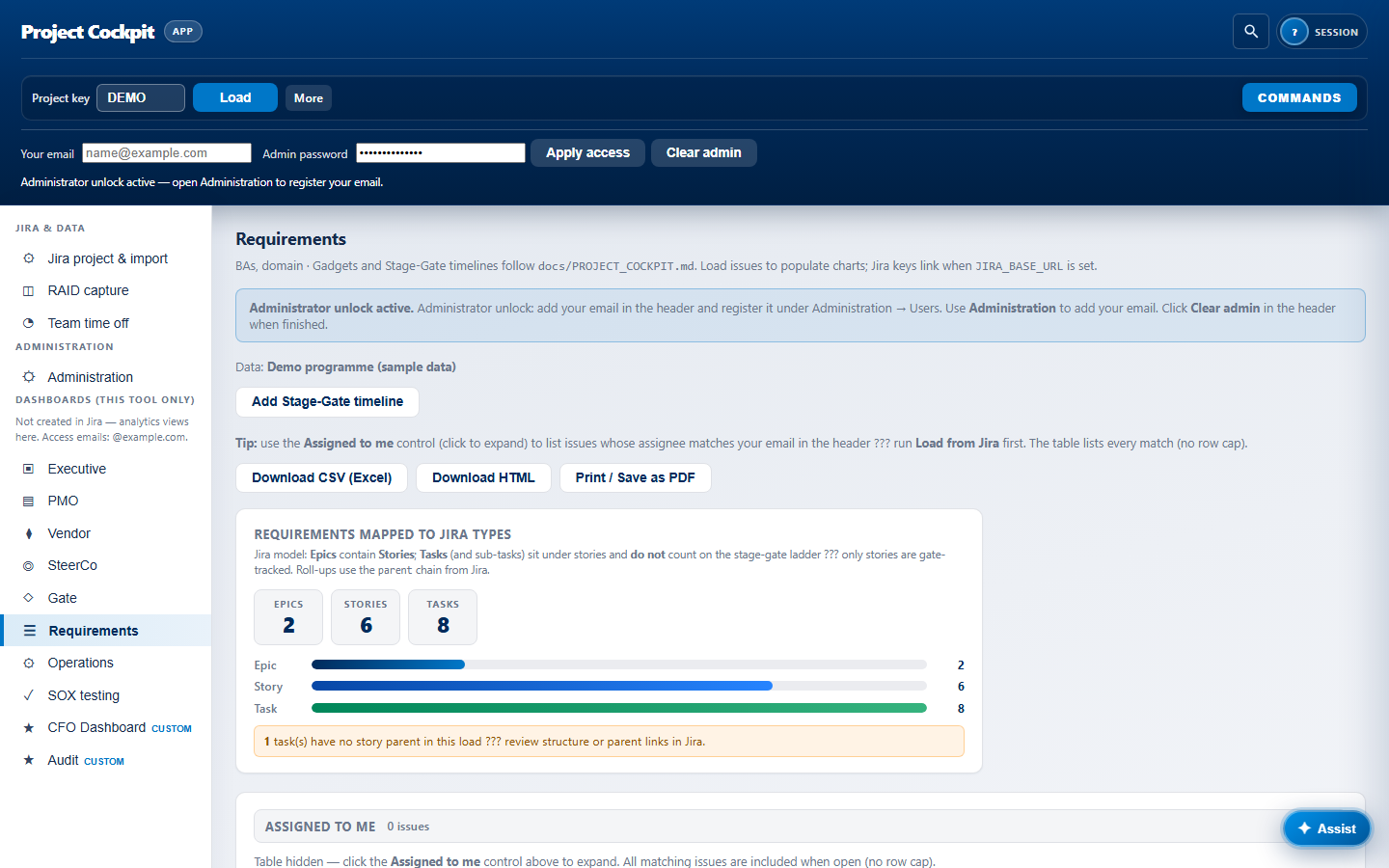Download CSV (Excel) export
Viewport: 1389px width, 868px height.
[x=322, y=477]
